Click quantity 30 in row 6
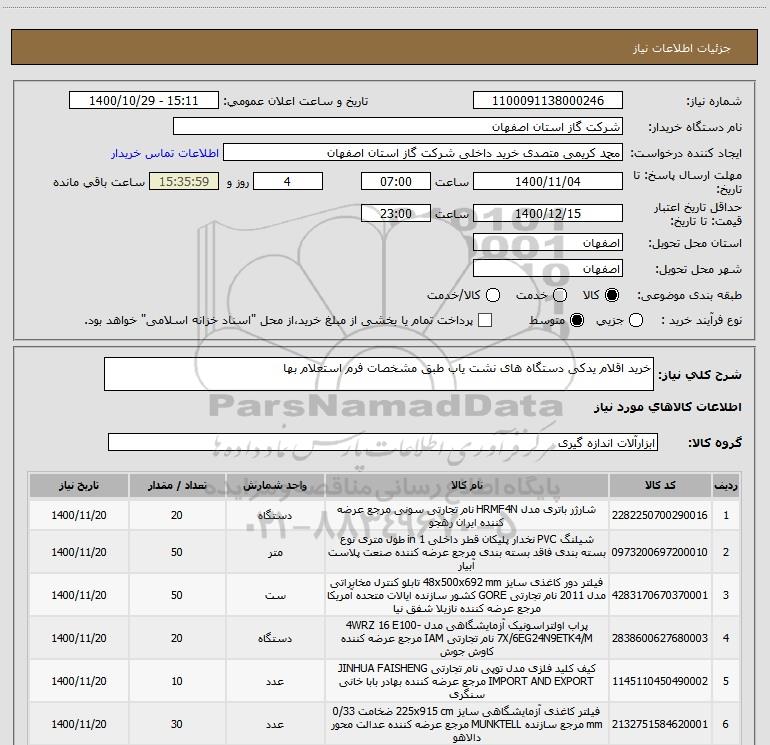 [x=177, y=724]
